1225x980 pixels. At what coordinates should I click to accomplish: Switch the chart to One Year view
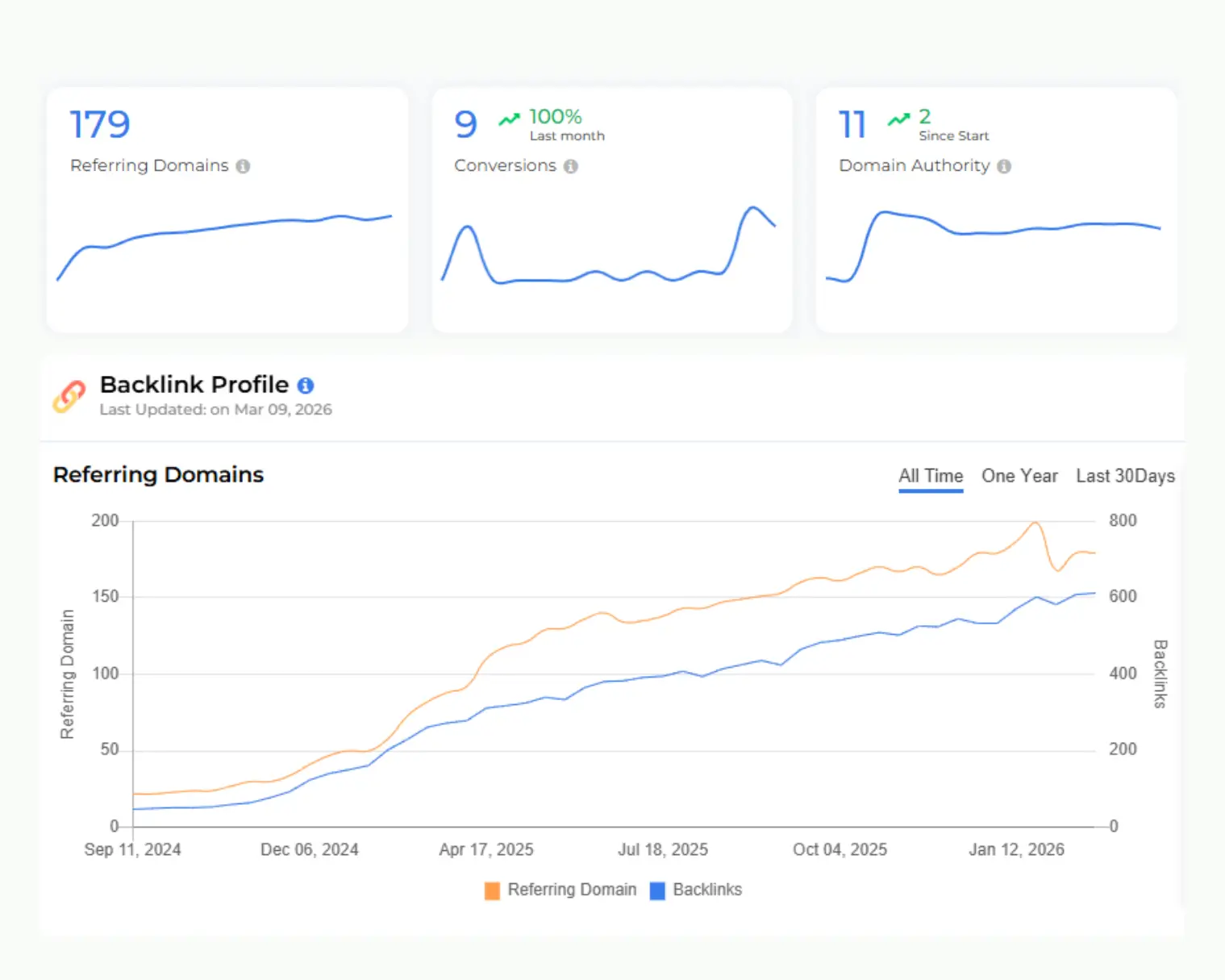click(1019, 476)
